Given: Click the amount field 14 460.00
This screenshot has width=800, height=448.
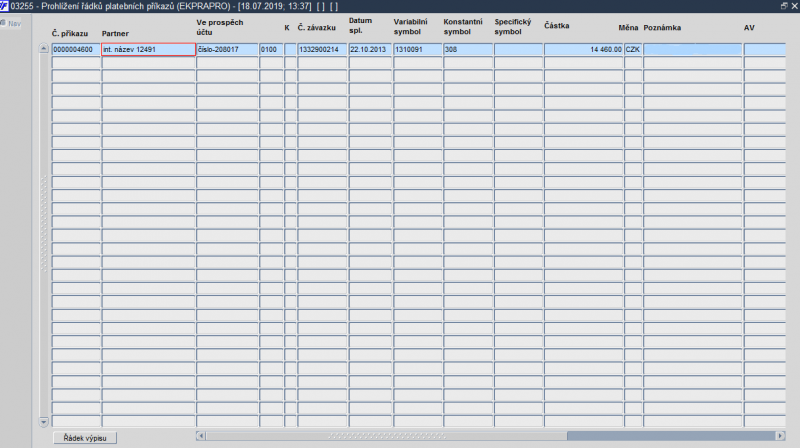Looking at the screenshot, I should [x=583, y=49].
